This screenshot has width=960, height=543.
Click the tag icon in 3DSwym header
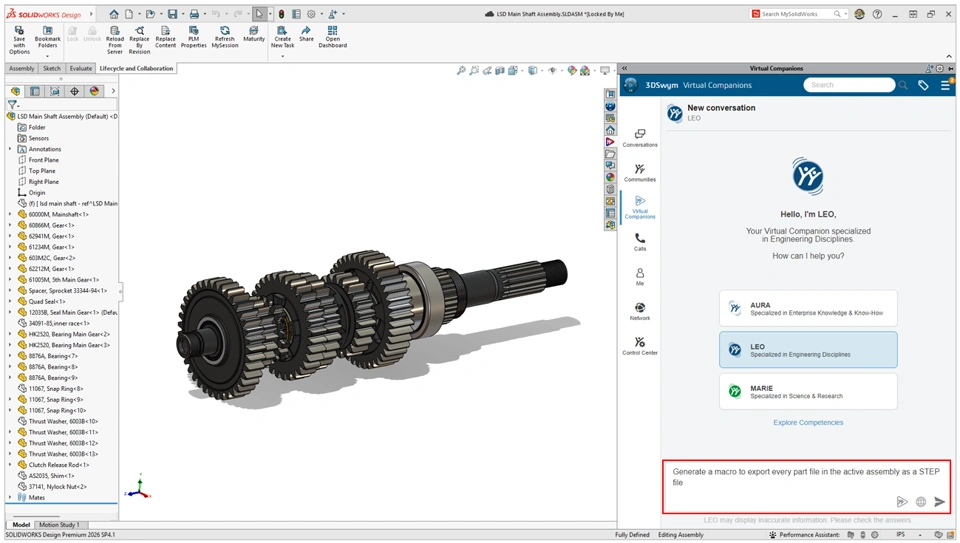923,86
